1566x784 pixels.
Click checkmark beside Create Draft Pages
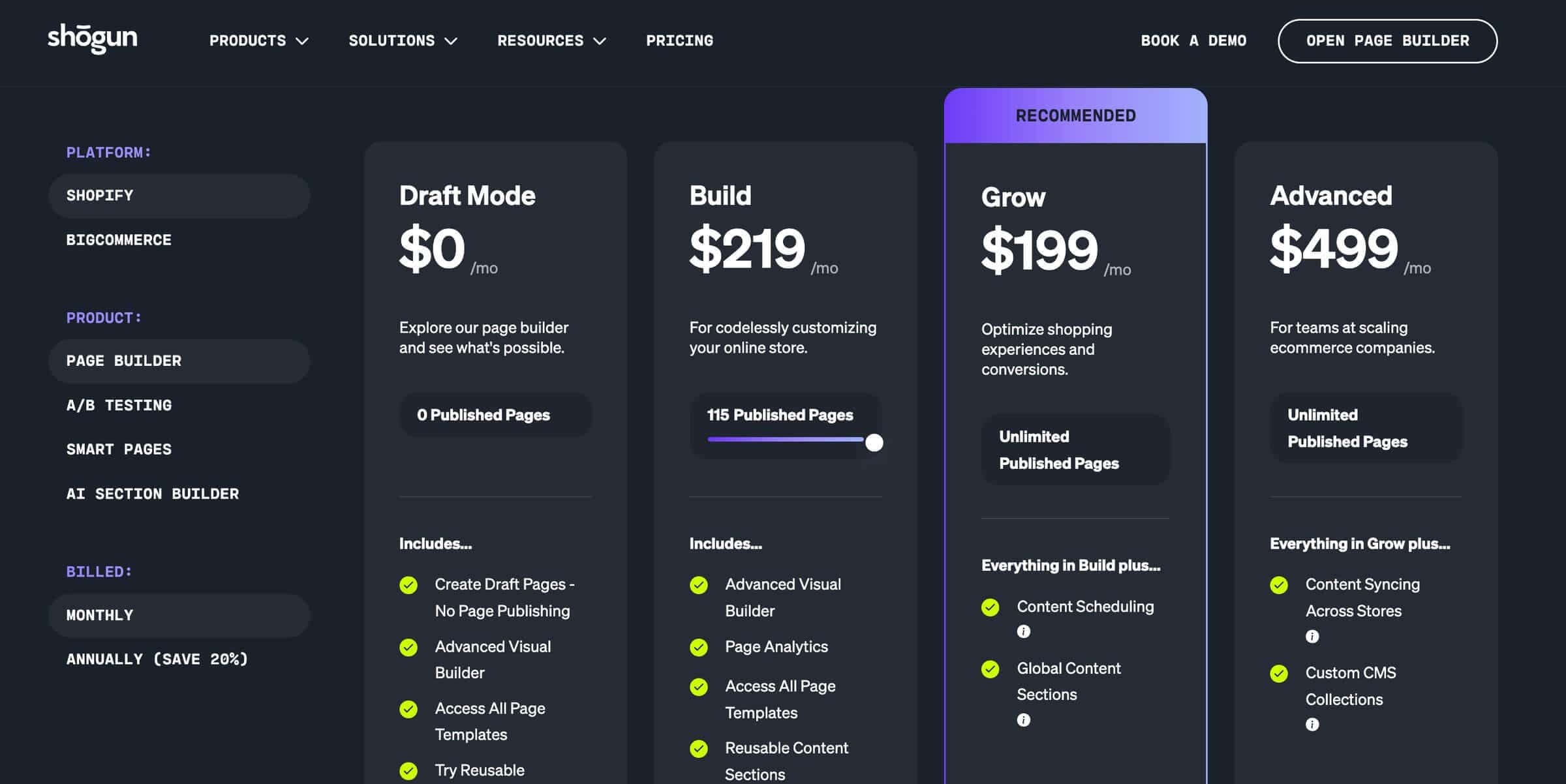coord(408,585)
